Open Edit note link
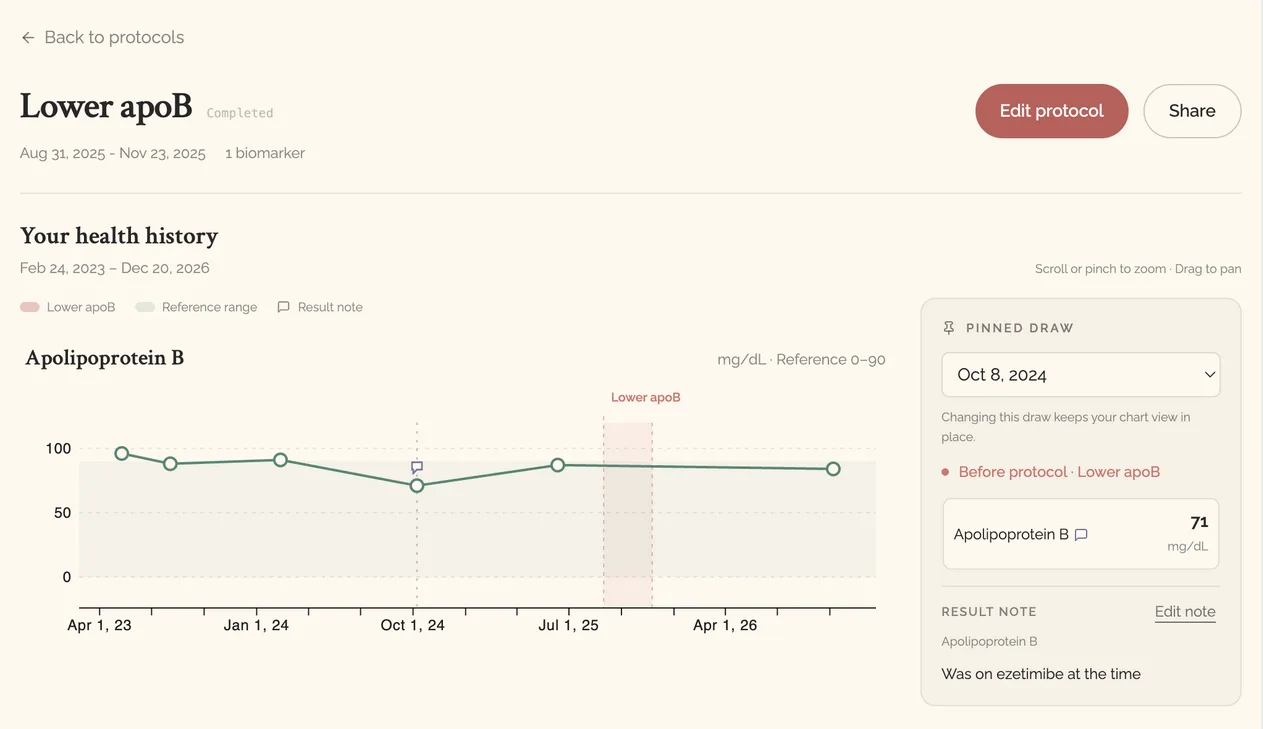Screen dimensions: 1263x729 pos(1185,612)
